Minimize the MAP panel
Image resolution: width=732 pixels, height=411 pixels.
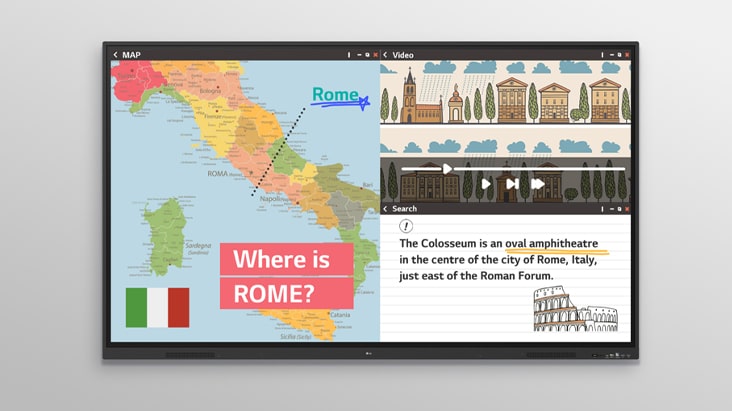coord(358,55)
